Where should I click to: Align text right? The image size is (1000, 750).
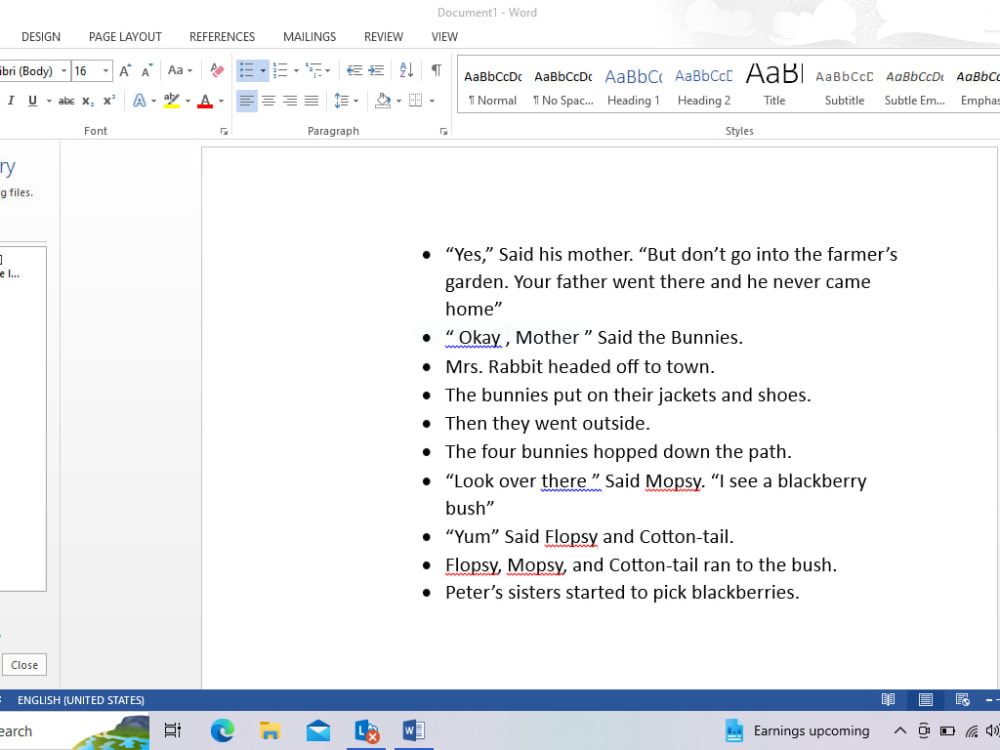pyautogui.click(x=290, y=101)
